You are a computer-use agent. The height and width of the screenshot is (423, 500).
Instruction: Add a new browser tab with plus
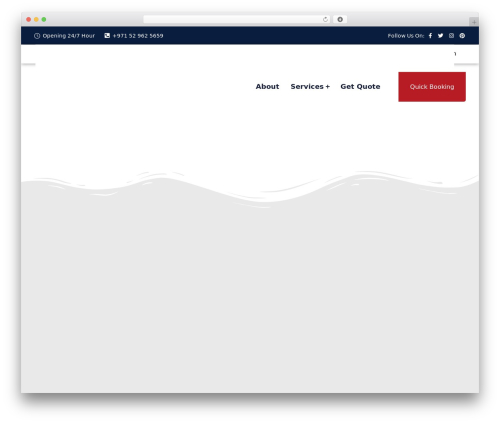point(474,22)
